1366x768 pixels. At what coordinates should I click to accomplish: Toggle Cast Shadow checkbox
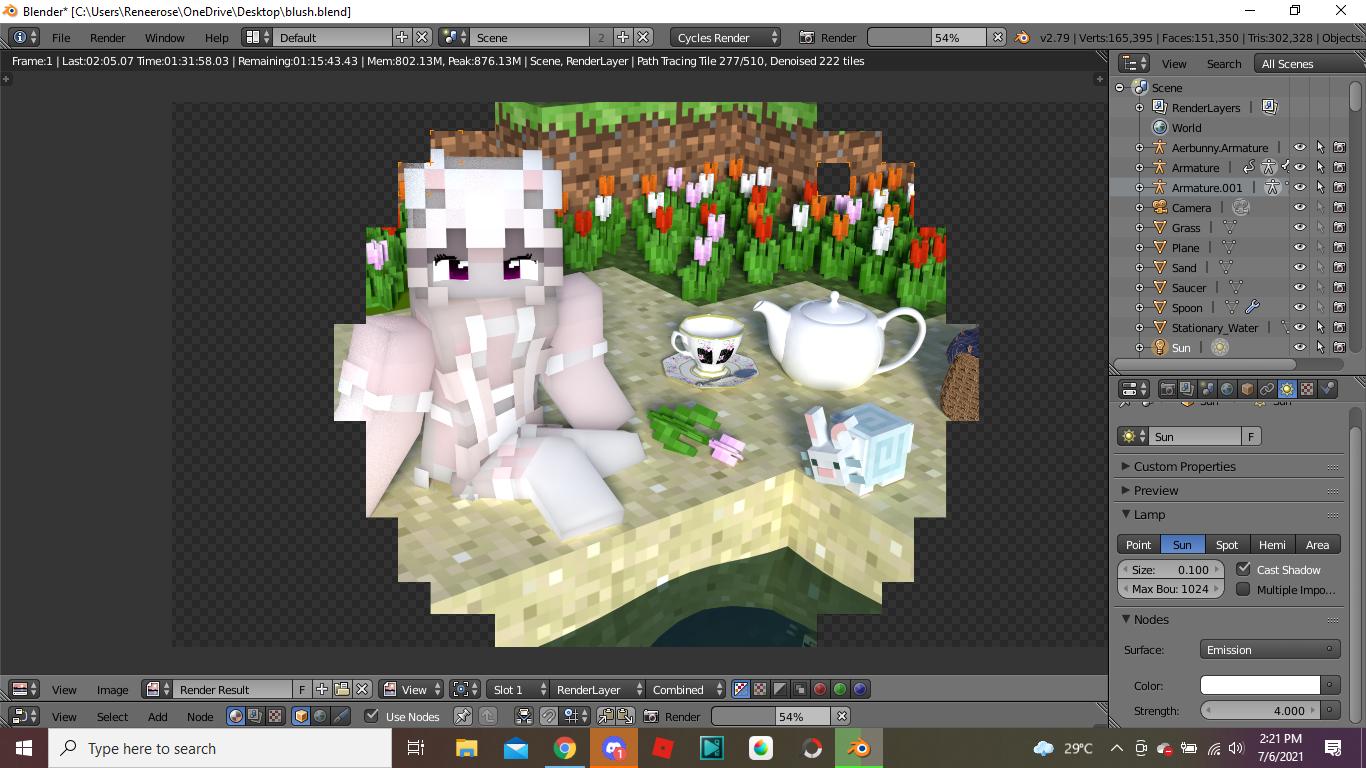pyautogui.click(x=1243, y=569)
